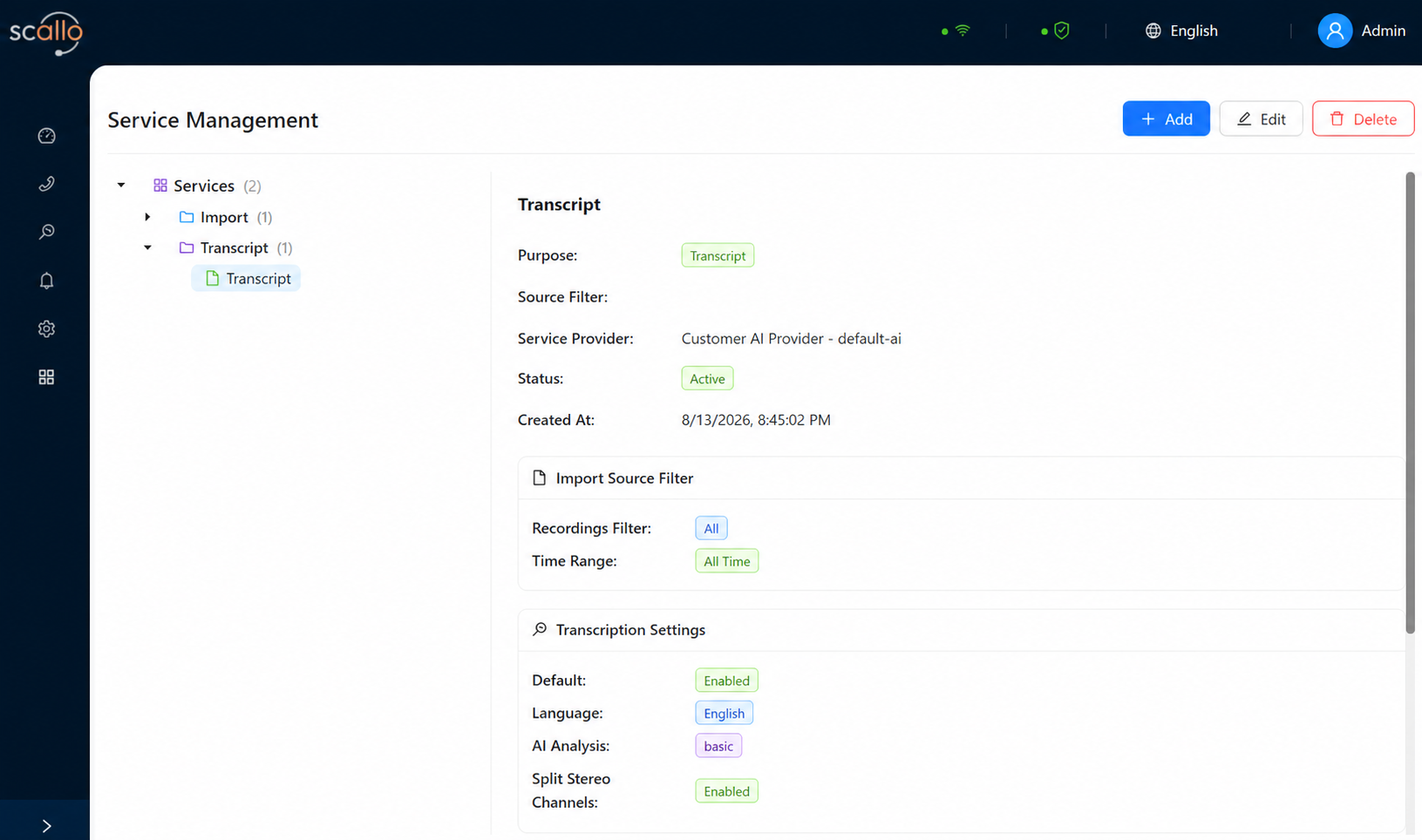The image size is (1422, 840).
Task: Select the Services root label
Action: click(204, 186)
